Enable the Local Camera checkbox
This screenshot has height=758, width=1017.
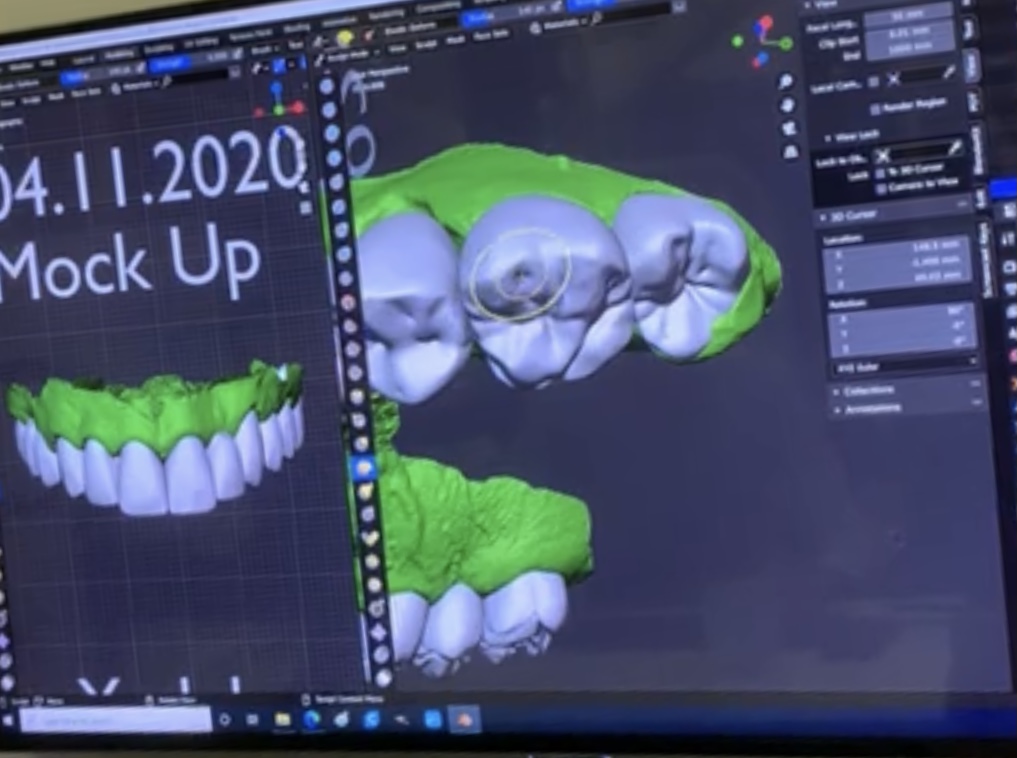coord(874,82)
